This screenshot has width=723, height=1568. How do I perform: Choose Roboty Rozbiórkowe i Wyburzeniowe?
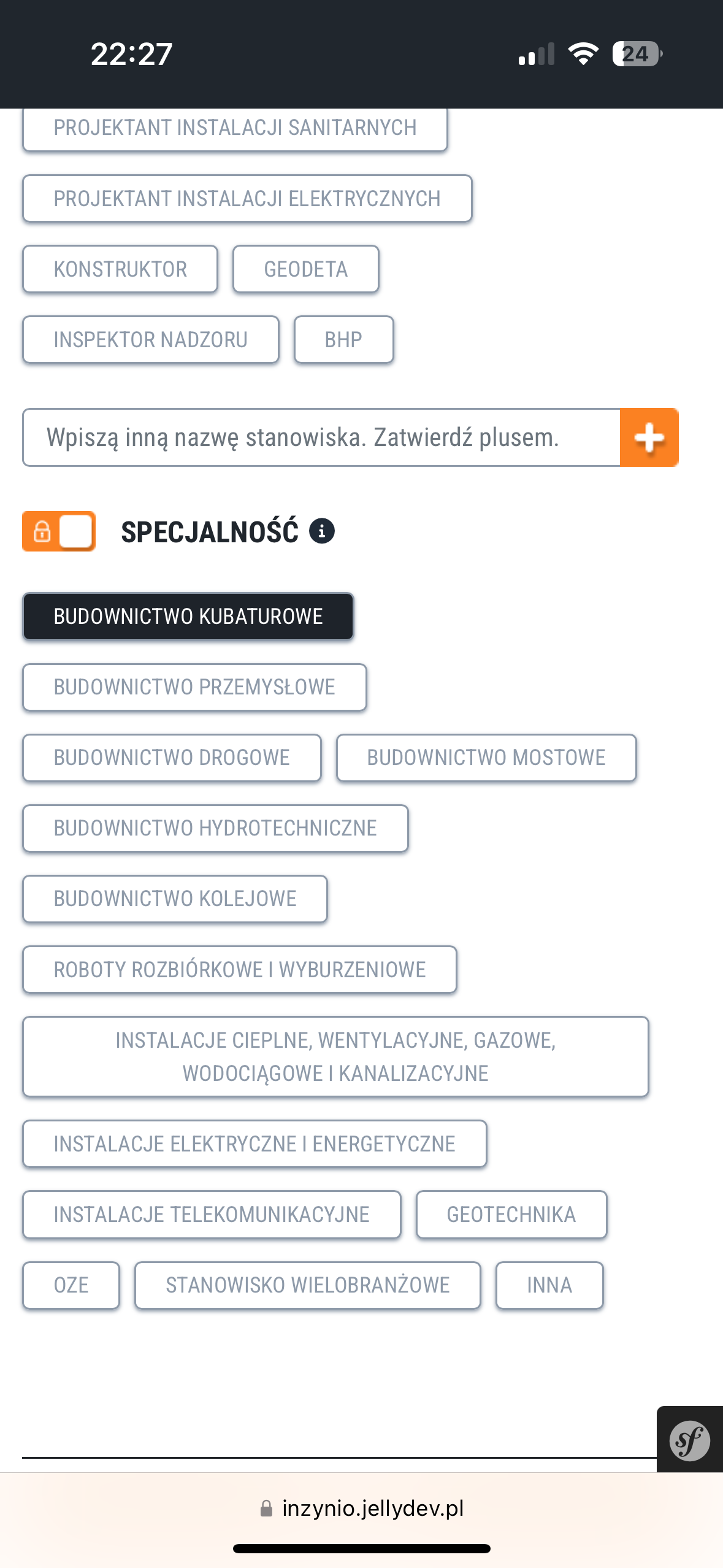point(240,970)
